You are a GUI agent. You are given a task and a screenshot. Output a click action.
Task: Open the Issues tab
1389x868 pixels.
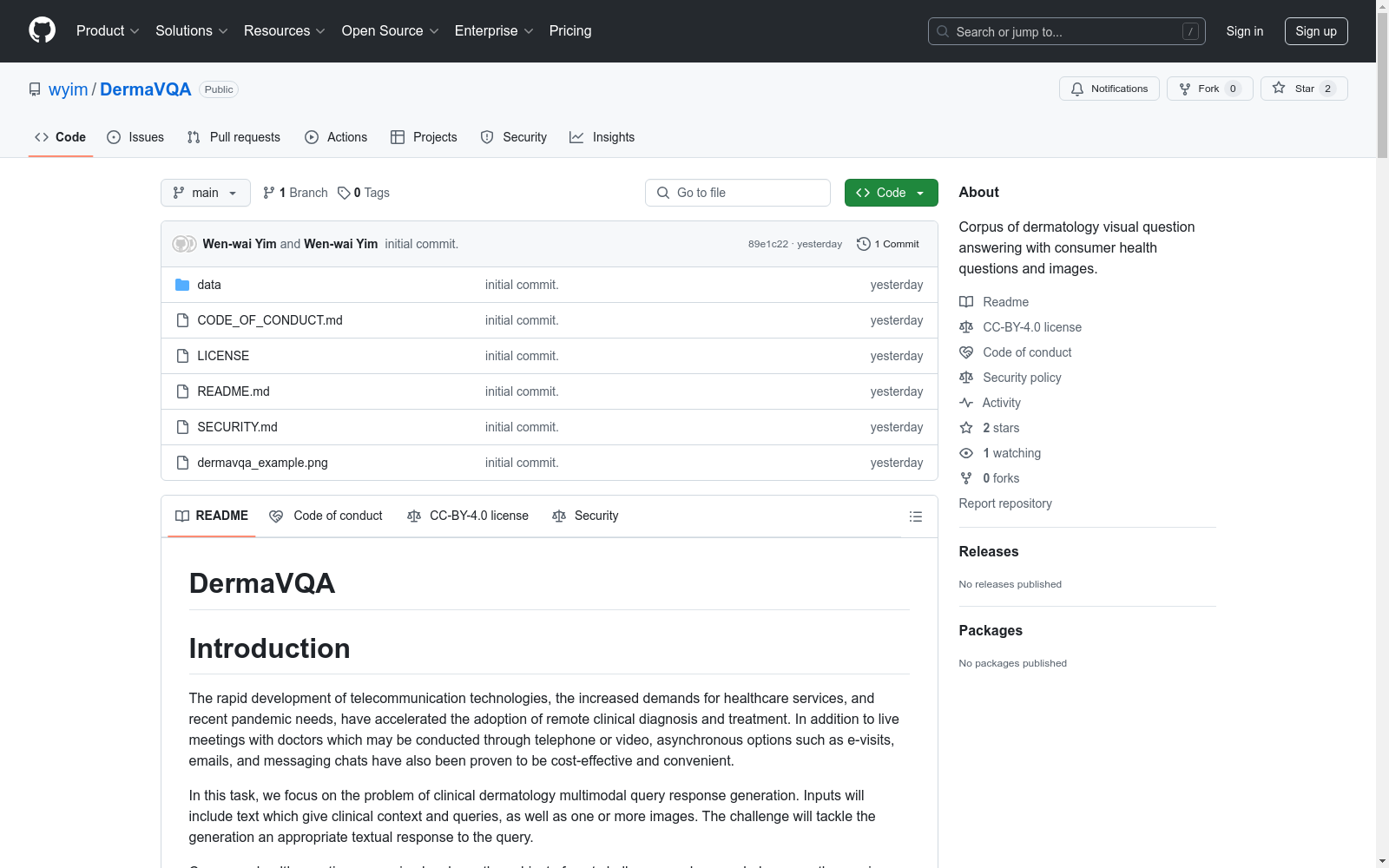(x=135, y=137)
